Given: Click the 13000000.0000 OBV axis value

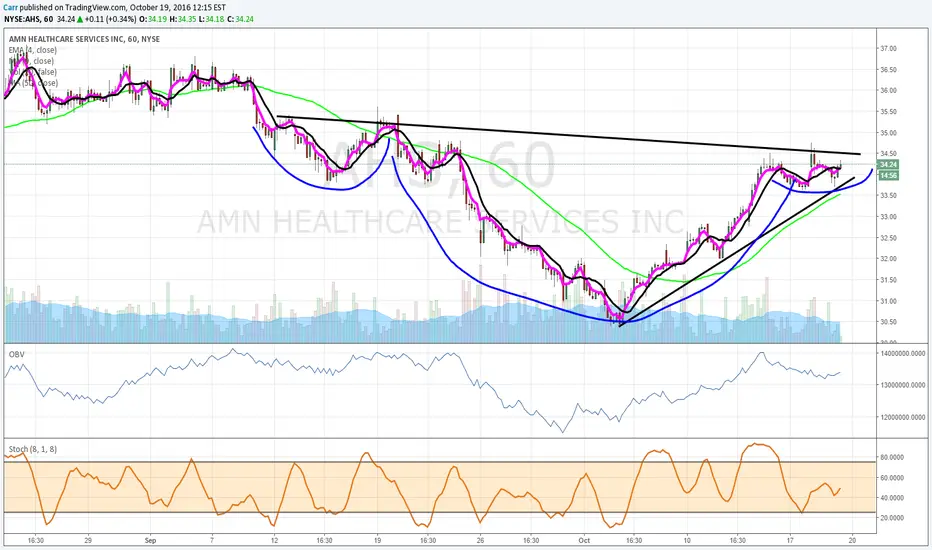Looking at the screenshot, I should [902, 385].
